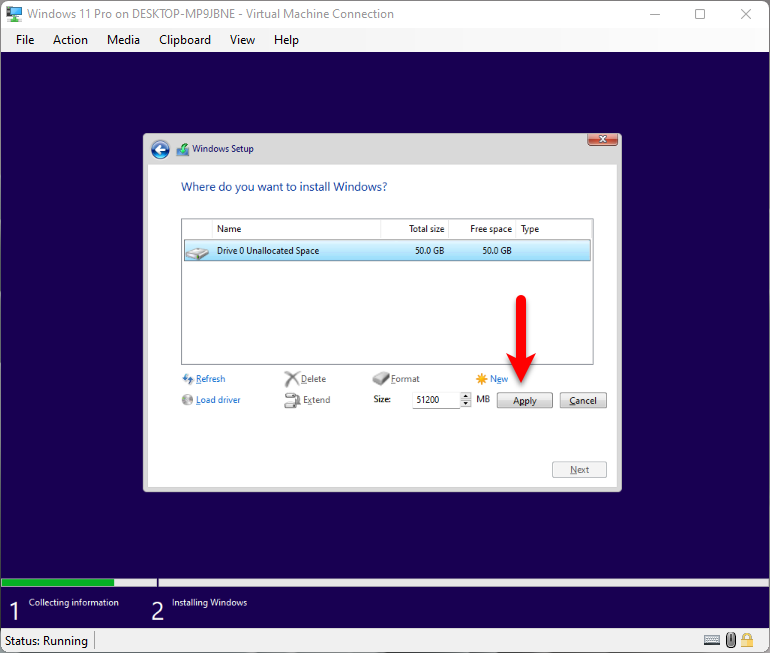
Task: Open the Clipboard menu
Action: (x=185, y=40)
